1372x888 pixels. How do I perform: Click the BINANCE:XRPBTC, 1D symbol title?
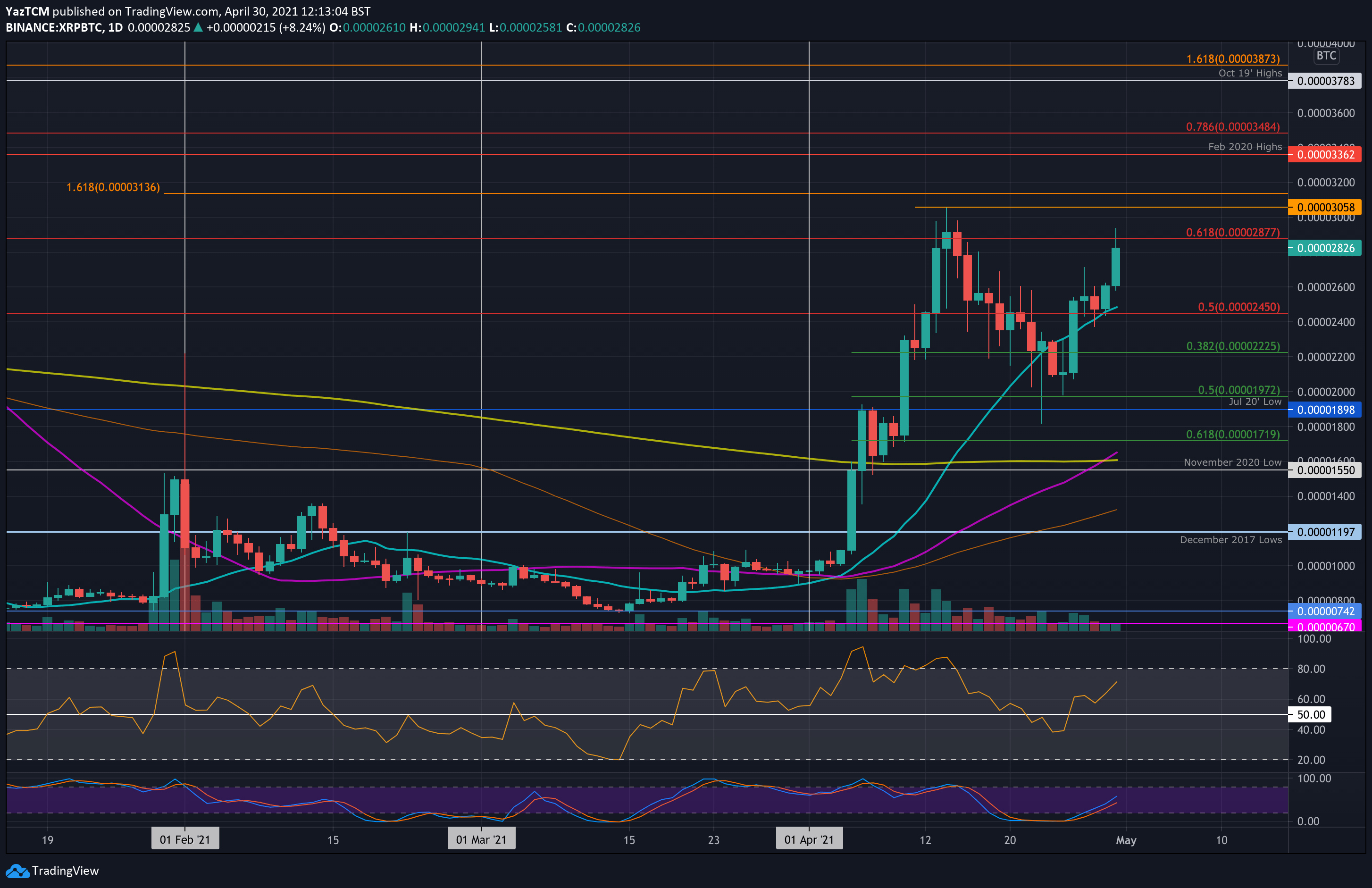tap(64, 28)
